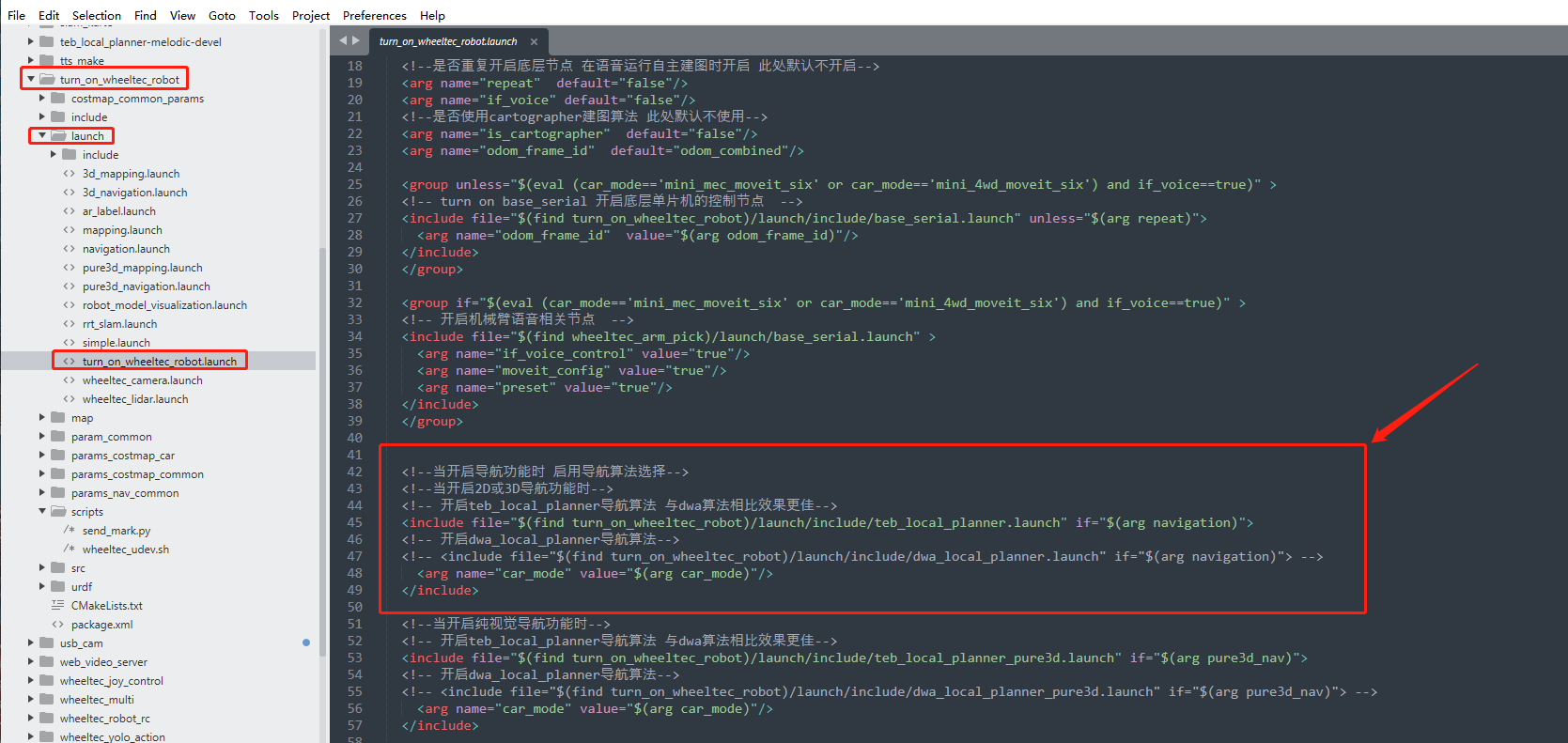Open robot_model_visualization.launch file
The image size is (1568, 743).
(164, 305)
